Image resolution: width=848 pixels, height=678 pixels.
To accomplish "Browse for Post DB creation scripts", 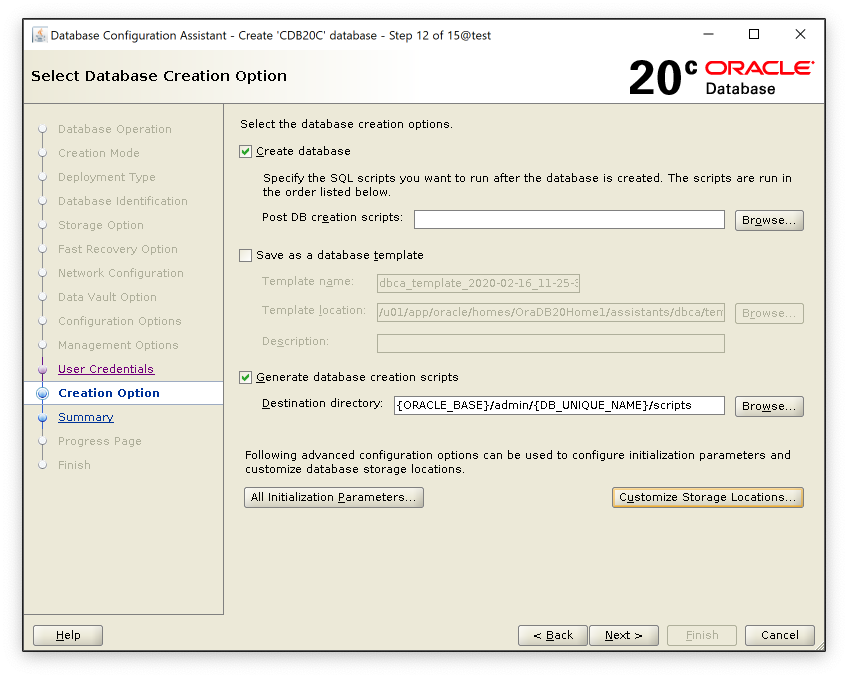I will tap(769, 220).
